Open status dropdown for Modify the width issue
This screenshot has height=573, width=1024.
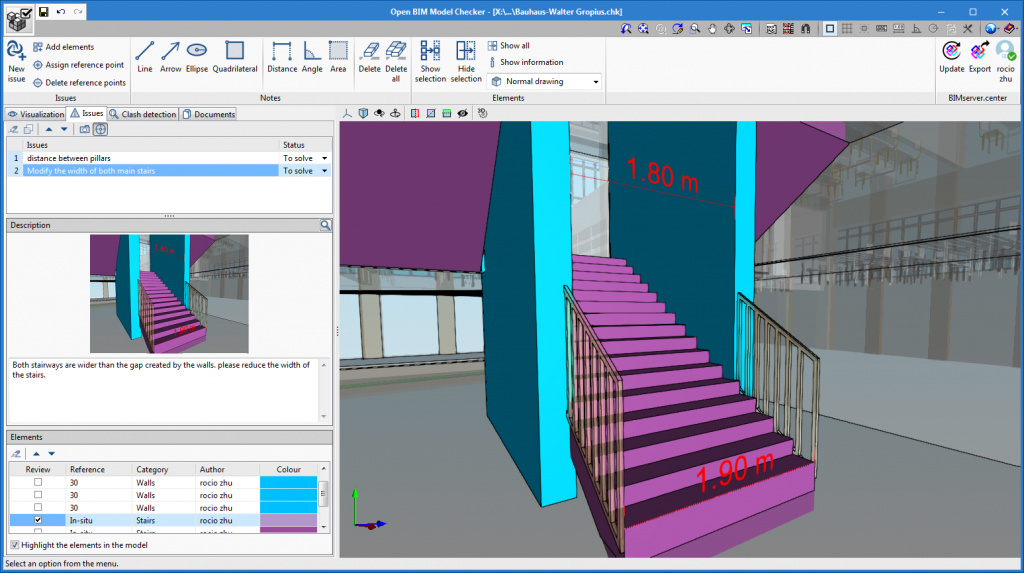click(x=325, y=171)
